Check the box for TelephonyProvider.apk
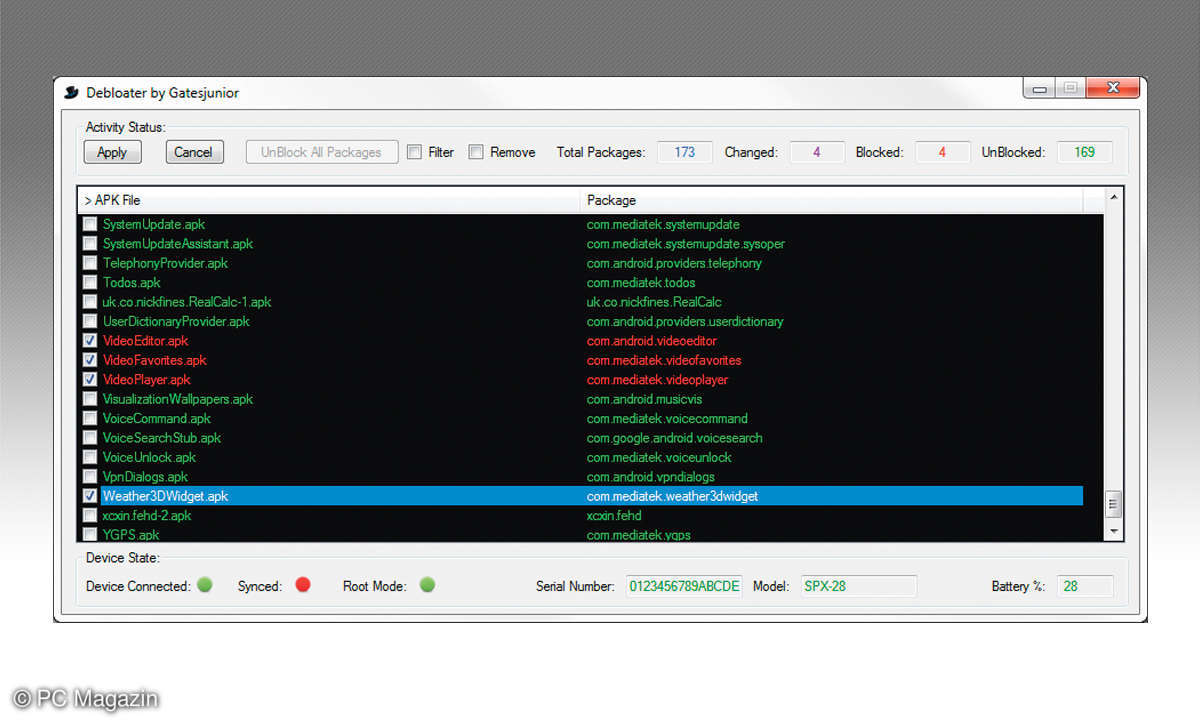Screen dimensions: 1200x720 tap(90, 263)
